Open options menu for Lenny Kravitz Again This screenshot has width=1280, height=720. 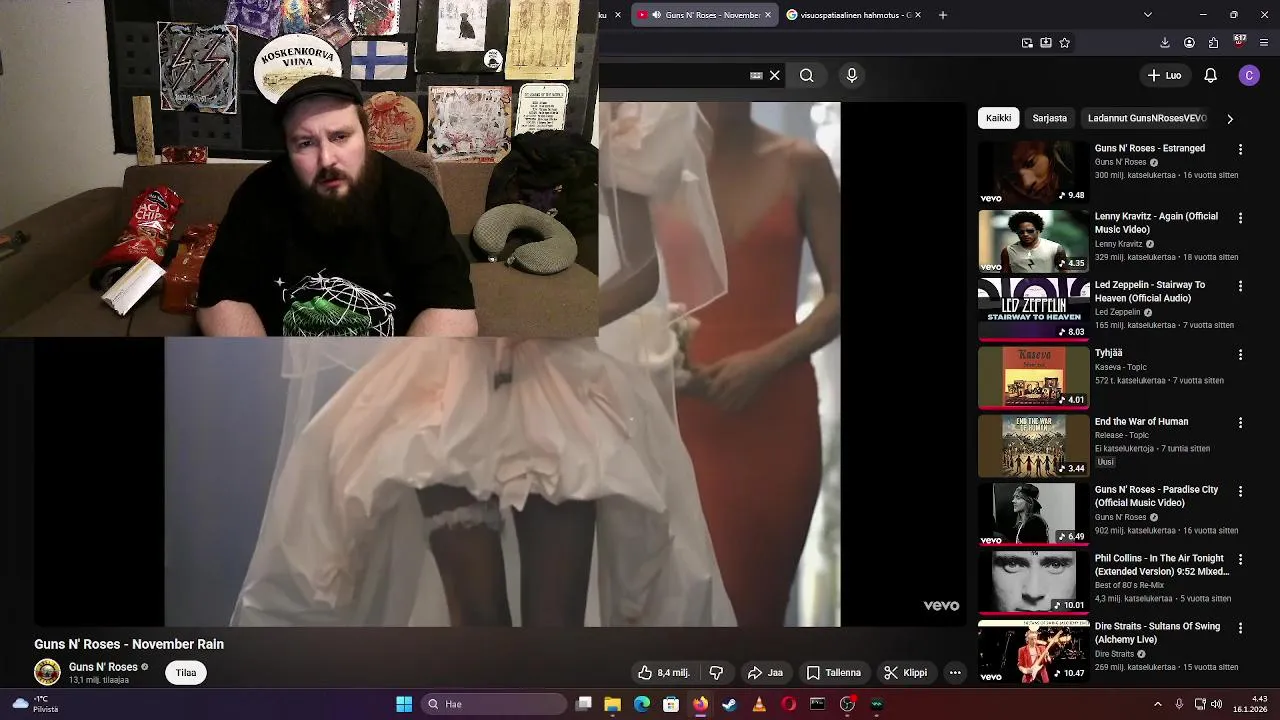point(1240,217)
